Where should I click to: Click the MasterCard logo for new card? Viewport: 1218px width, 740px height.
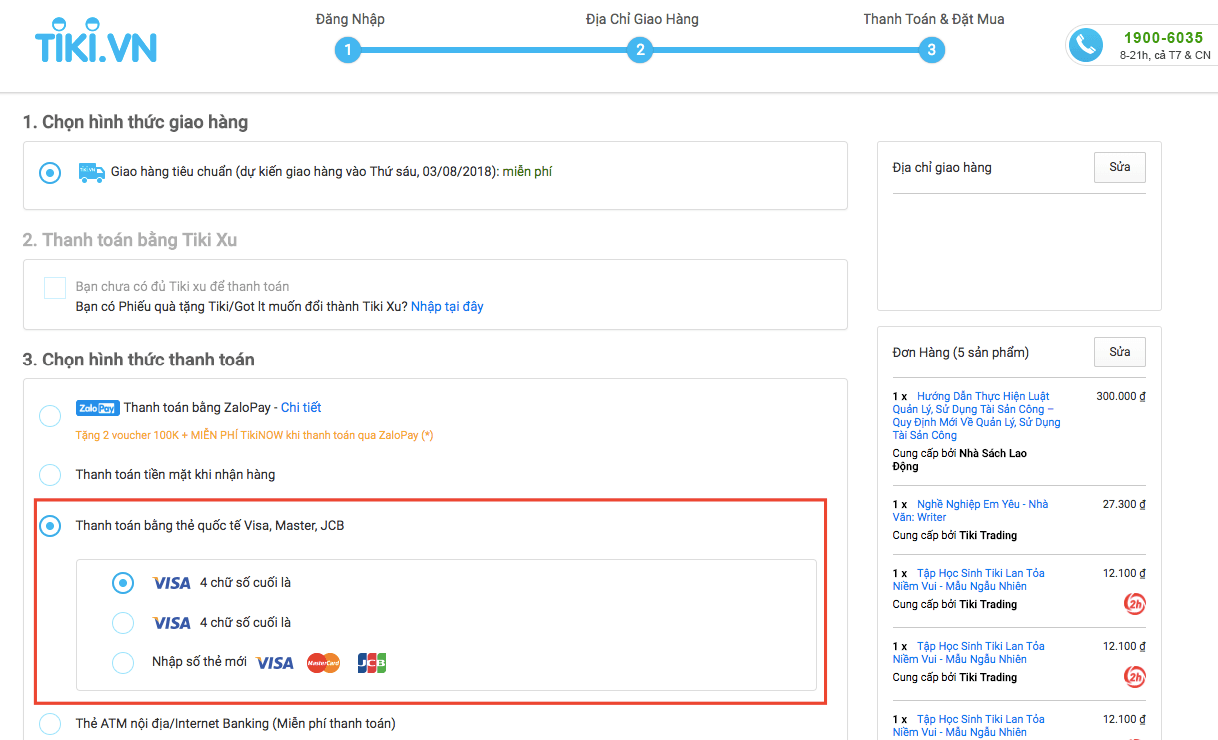323,663
